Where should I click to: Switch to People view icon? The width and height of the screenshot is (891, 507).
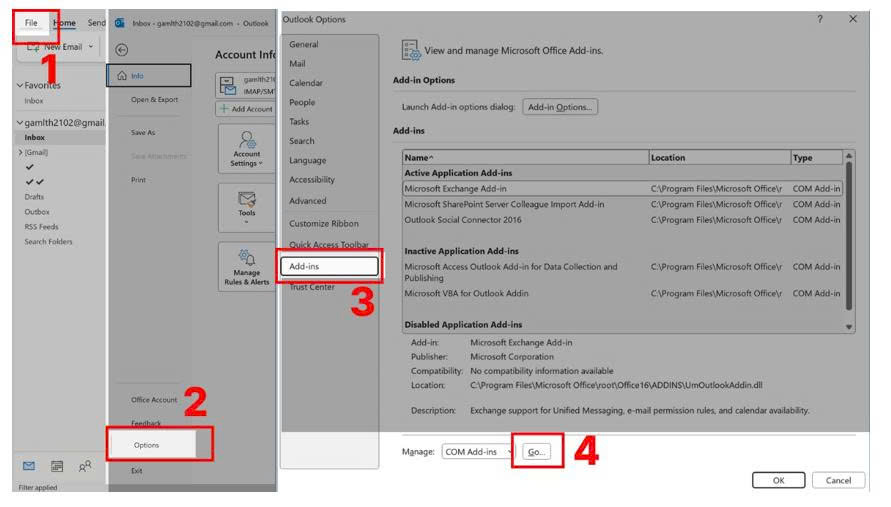(x=85, y=466)
